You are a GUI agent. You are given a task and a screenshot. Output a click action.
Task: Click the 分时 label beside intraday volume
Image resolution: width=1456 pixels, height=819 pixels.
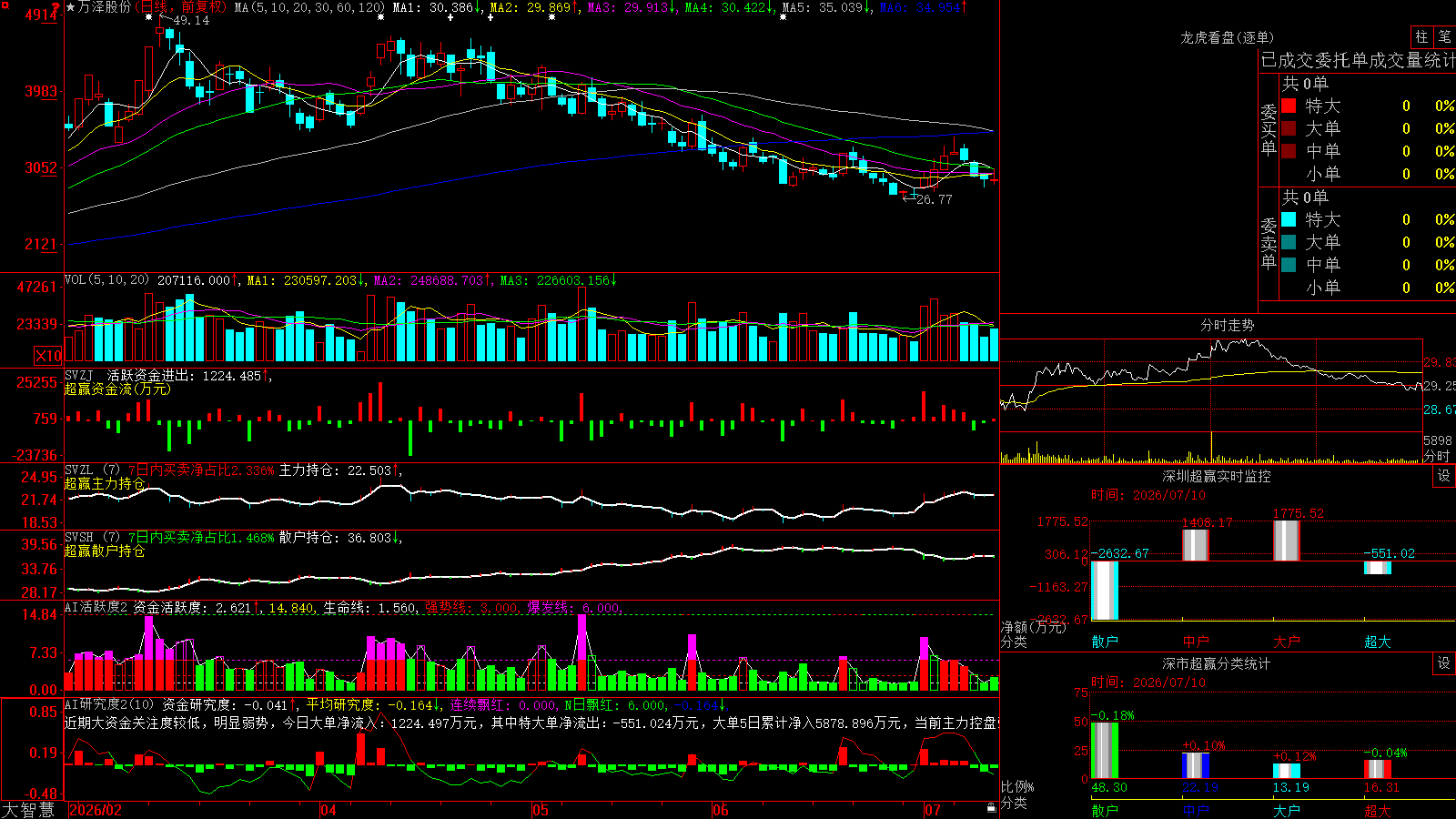(1437, 456)
